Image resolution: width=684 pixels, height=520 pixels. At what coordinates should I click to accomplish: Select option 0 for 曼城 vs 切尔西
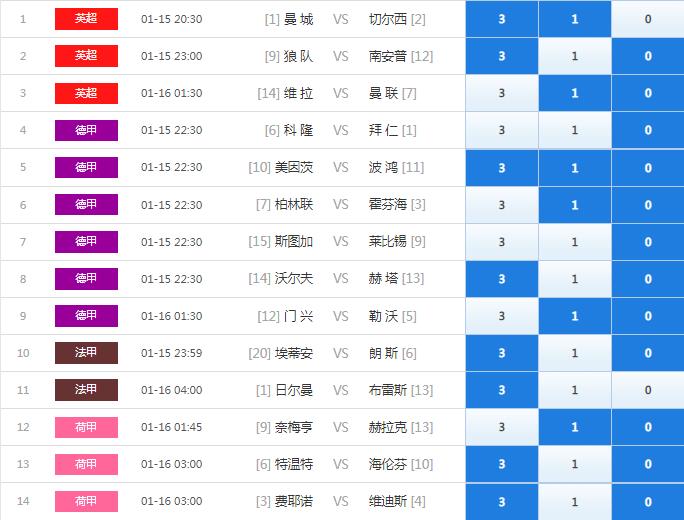[x=648, y=19]
